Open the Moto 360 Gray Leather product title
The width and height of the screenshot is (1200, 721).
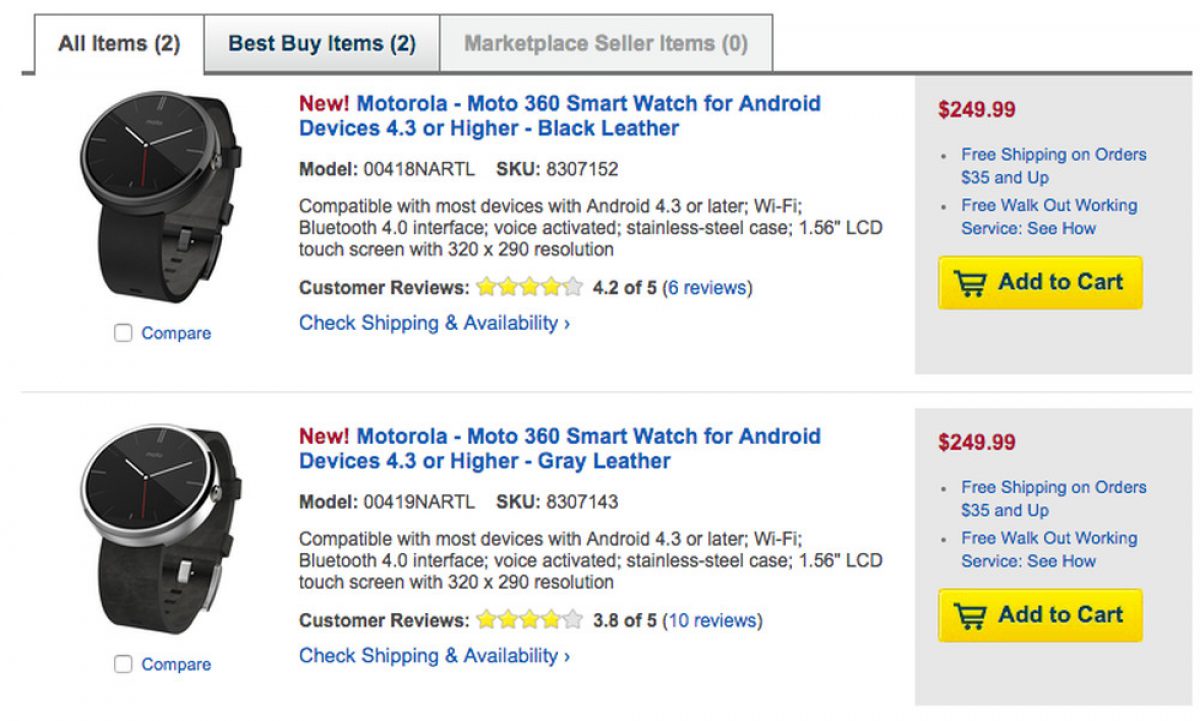559,449
